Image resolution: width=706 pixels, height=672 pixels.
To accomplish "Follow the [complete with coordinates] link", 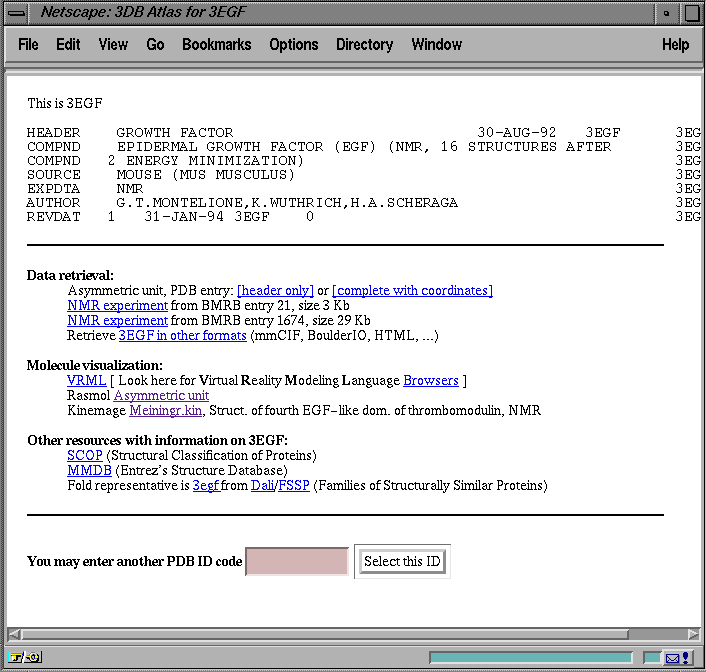I will point(412,291).
